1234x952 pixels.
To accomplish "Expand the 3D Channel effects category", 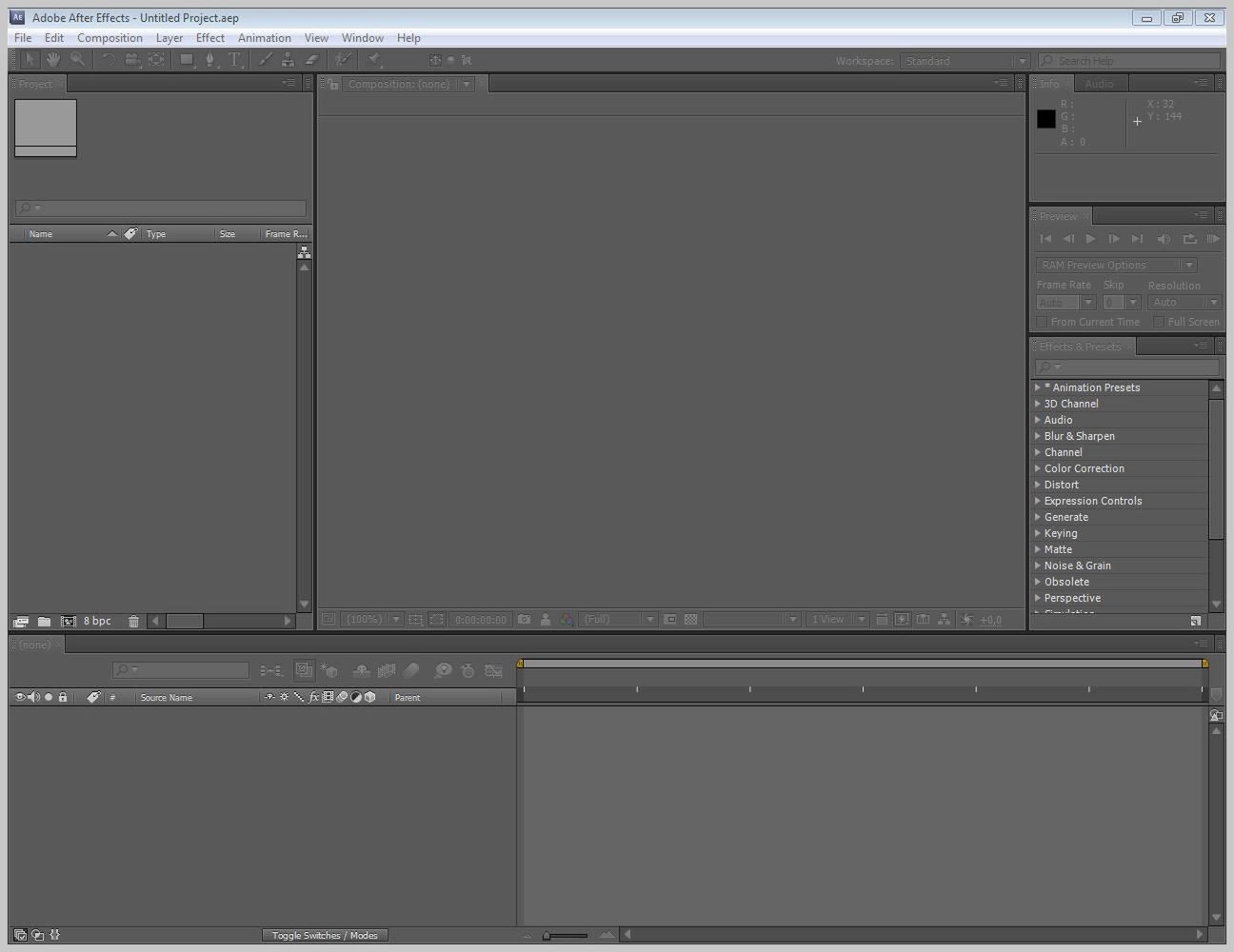I will pyautogui.click(x=1038, y=404).
